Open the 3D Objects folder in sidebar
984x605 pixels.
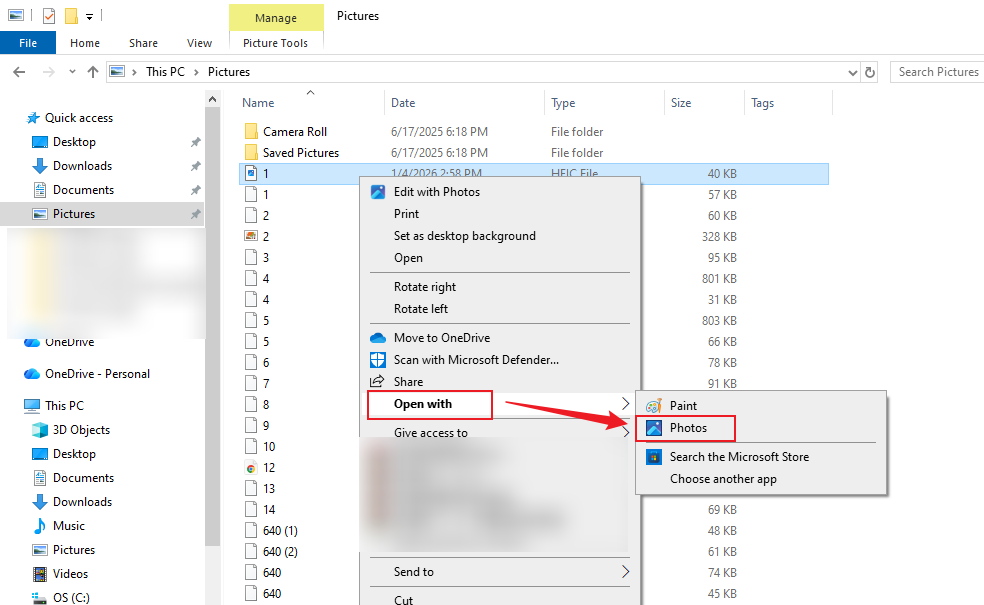(x=81, y=430)
